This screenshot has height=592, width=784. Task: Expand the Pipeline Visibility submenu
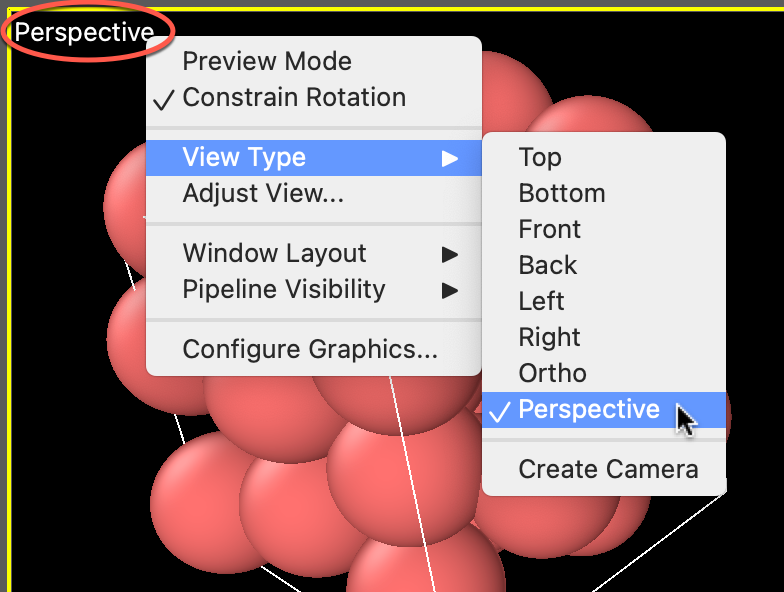click(284, 289)
